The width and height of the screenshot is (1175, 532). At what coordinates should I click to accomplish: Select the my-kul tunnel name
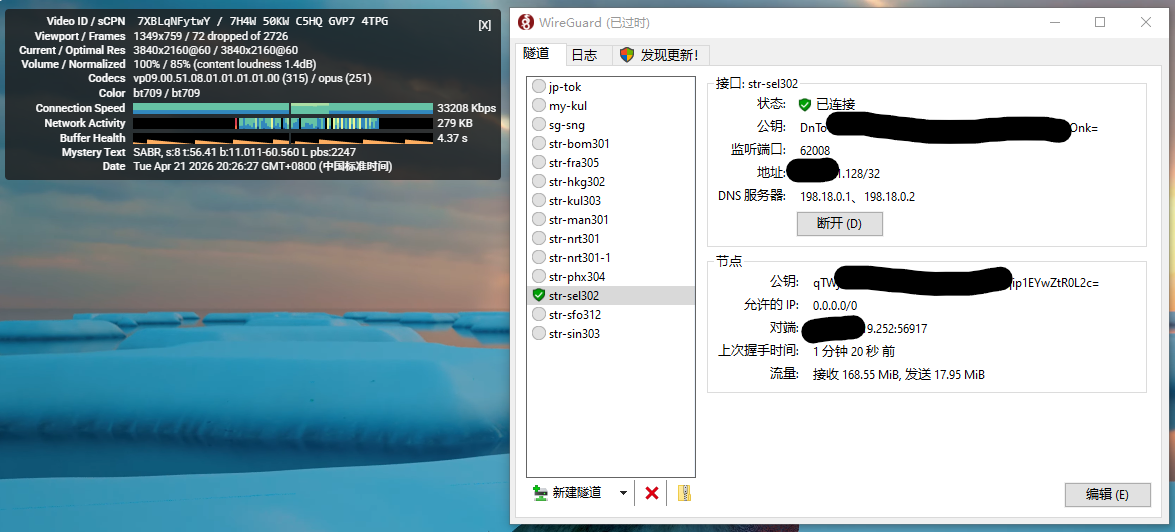[568, 106]
